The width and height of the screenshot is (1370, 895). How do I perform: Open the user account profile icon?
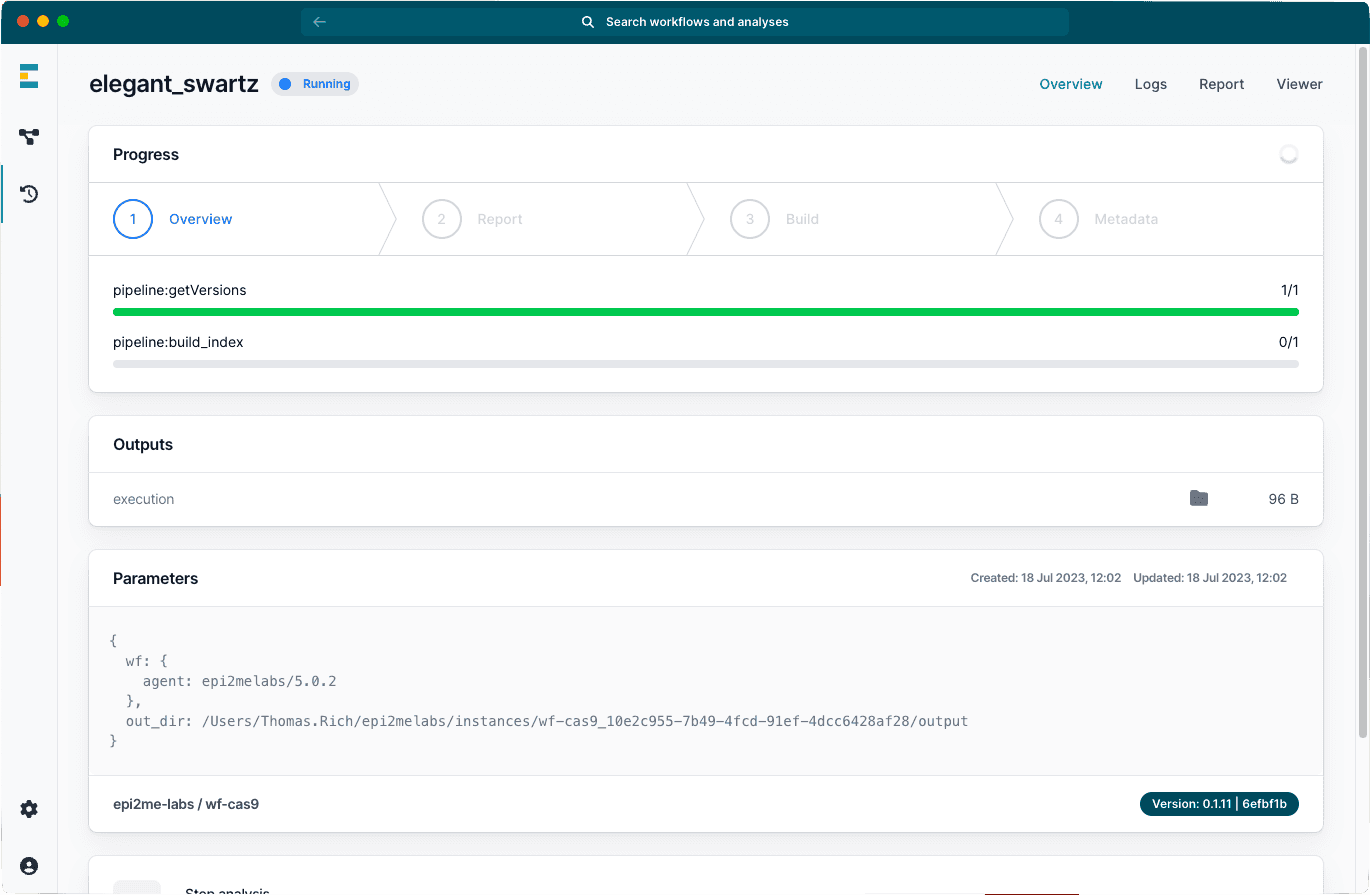click(x=29, y=866)
